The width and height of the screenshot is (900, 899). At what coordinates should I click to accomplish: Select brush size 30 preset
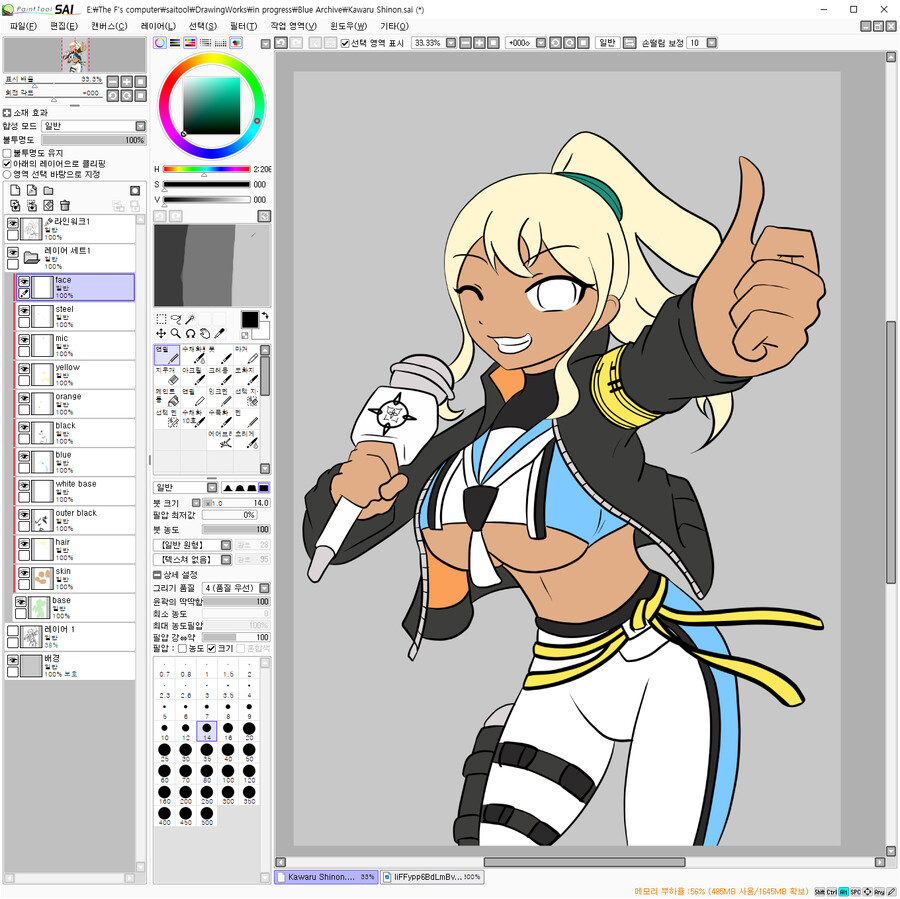[x=186, y=752]
